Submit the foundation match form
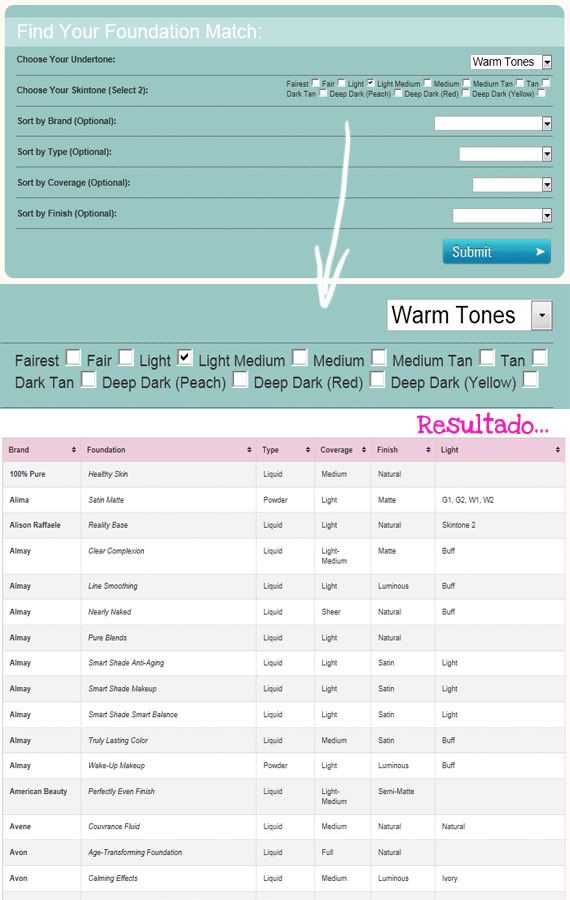The width and height of the screenshot is (570, 900). click(497, 252)
